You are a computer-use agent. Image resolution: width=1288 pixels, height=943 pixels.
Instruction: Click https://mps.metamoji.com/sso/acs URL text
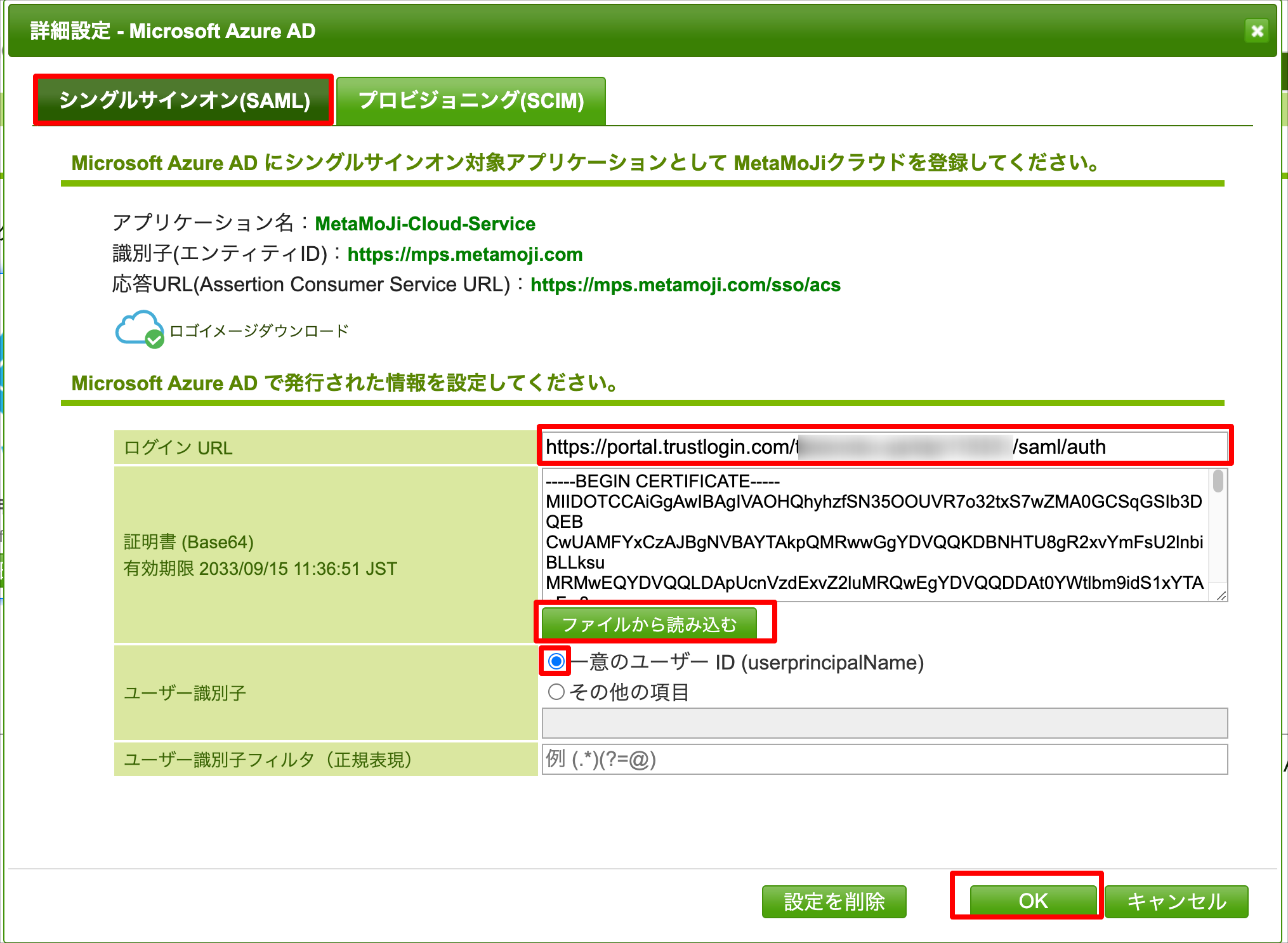[x=685, y=285]
